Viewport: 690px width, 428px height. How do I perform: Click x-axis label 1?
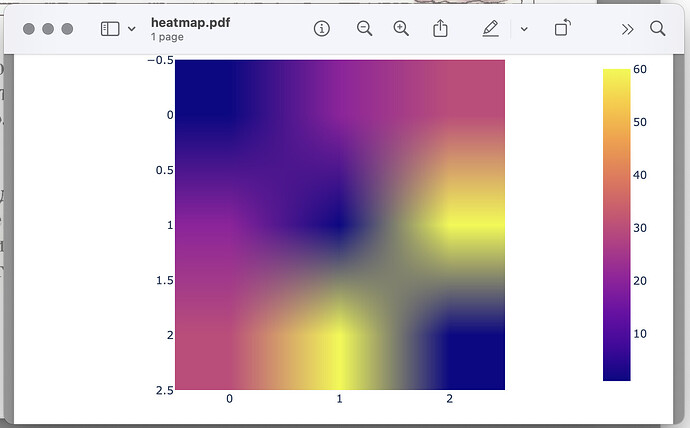pyautogui.click(x=339, y=399)
